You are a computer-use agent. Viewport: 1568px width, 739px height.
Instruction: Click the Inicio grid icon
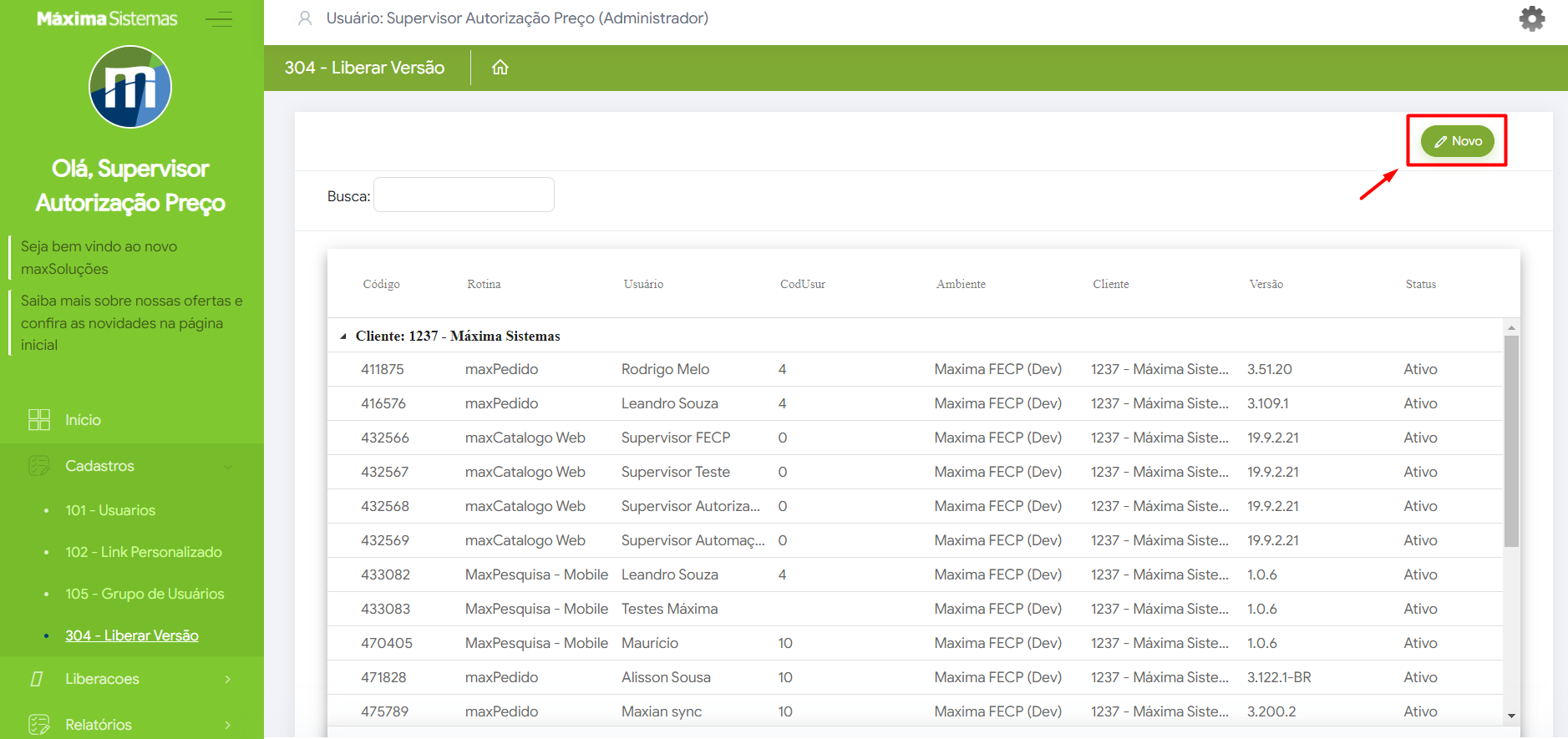tap(39, 420)
